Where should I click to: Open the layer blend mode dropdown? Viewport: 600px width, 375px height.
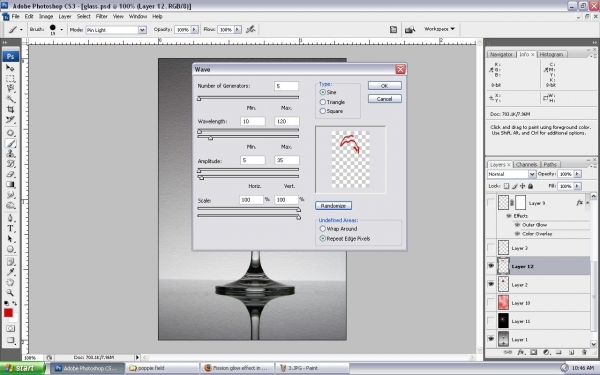click(532, 174)
